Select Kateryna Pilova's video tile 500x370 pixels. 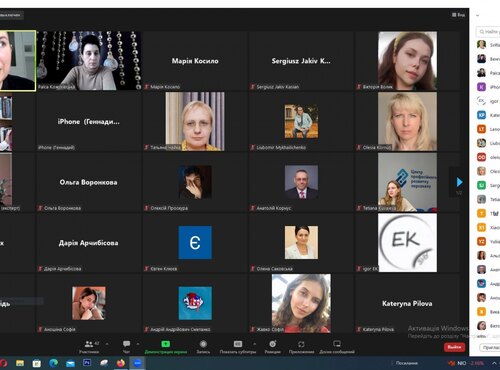coord(407,303)
